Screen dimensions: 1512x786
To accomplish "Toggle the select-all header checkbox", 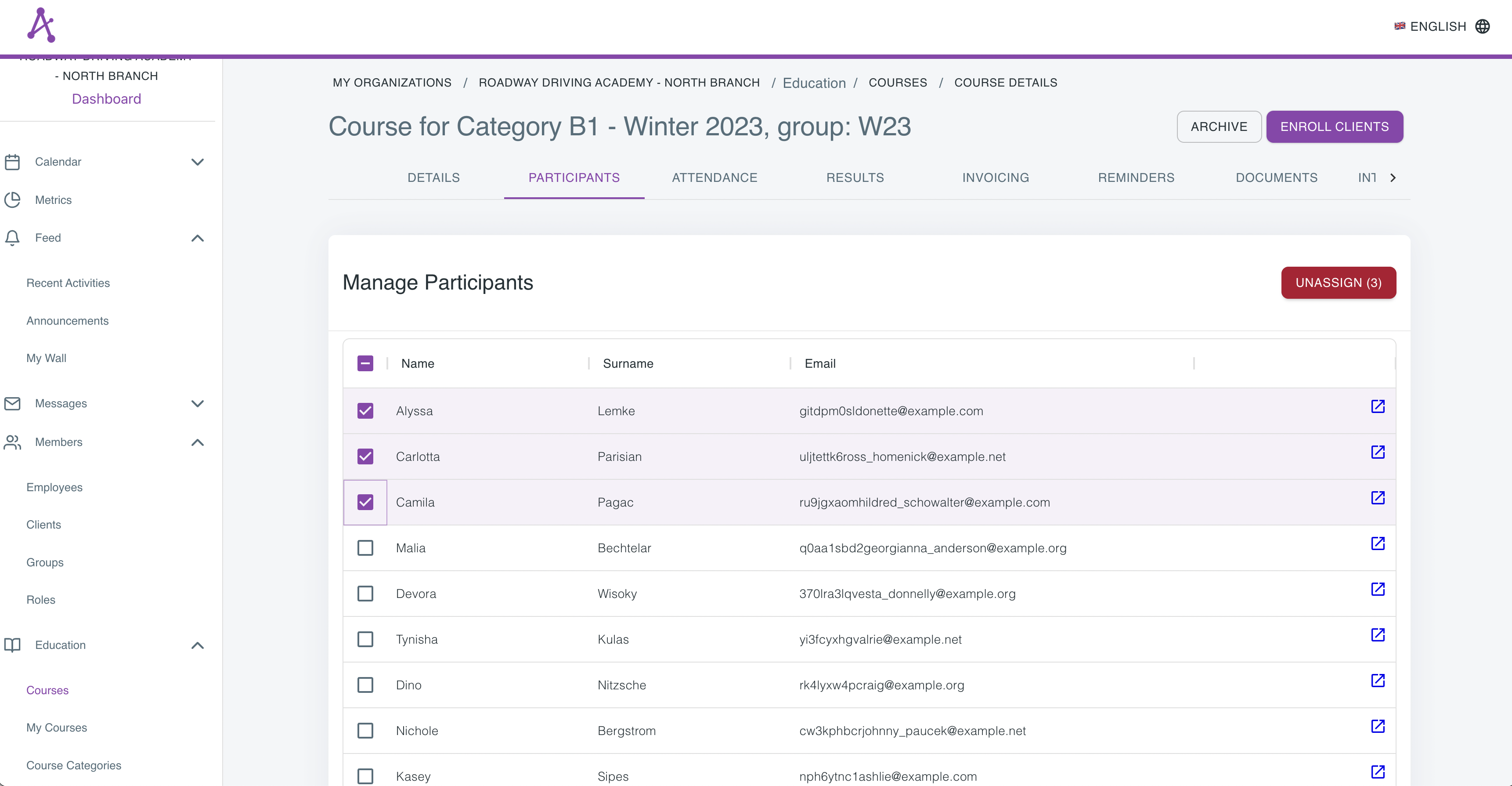I will (365, 363).
